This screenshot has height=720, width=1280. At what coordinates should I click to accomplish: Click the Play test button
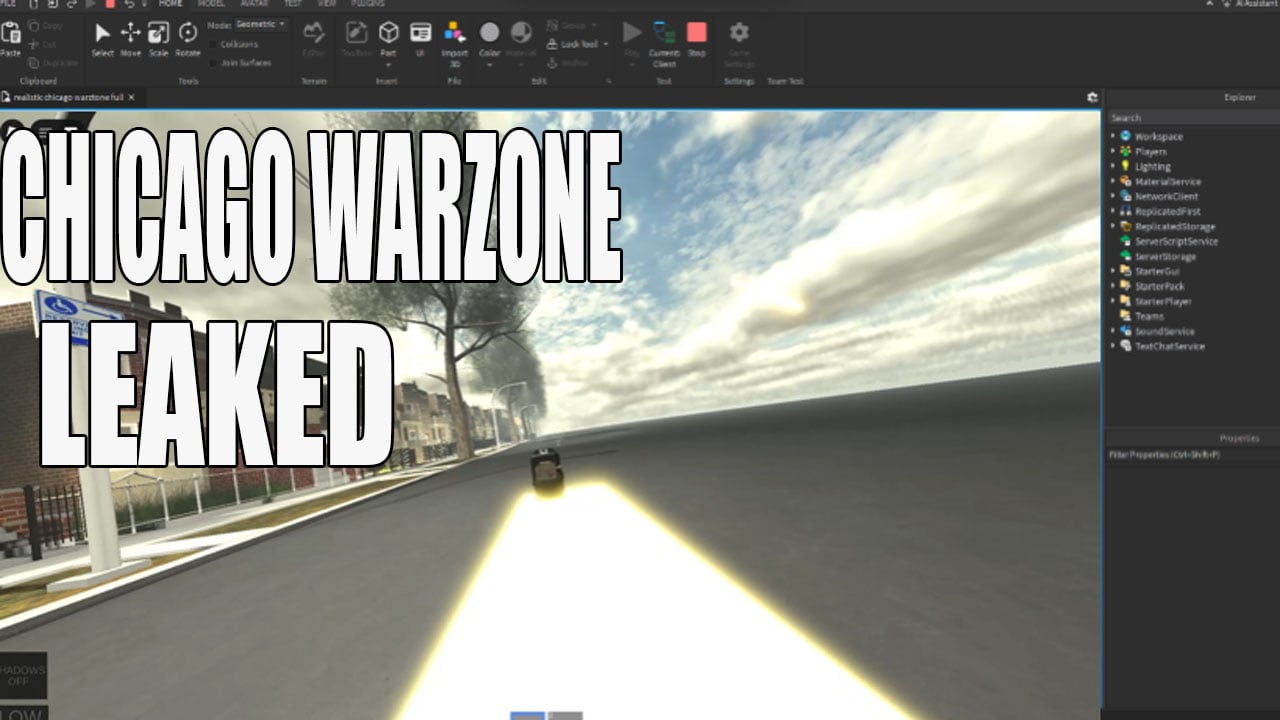pyautogui.click(x=632, y=32)
